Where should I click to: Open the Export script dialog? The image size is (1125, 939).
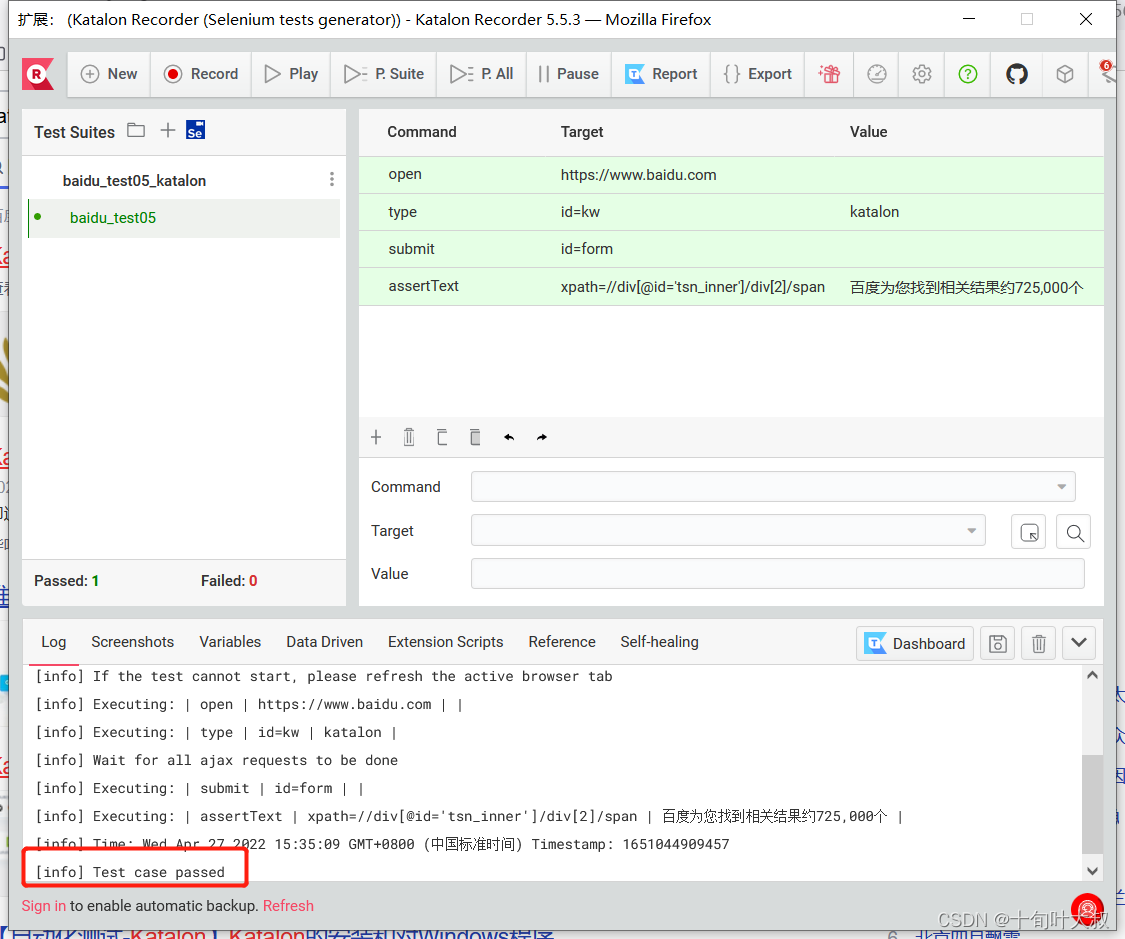tap(758, 74)
